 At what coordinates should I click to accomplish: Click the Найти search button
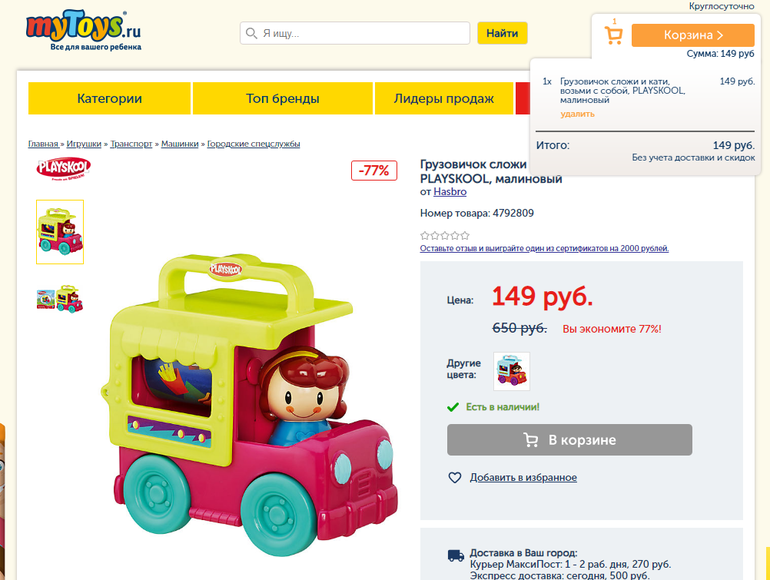(x=502, y=33)
